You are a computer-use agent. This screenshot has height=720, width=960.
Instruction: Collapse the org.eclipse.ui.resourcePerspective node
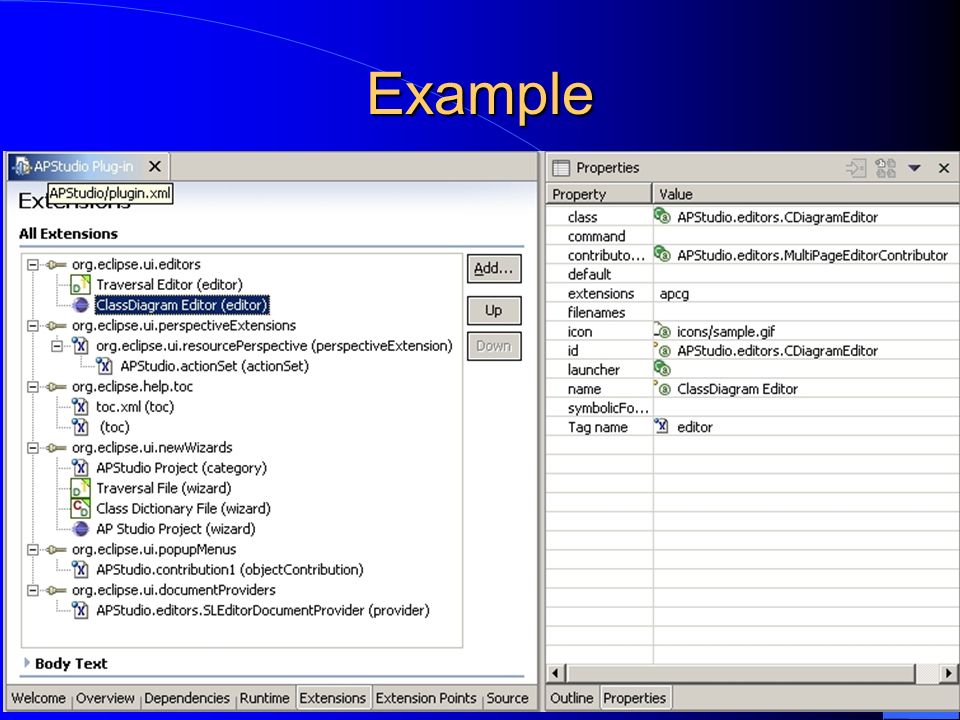tap(57, 346)
